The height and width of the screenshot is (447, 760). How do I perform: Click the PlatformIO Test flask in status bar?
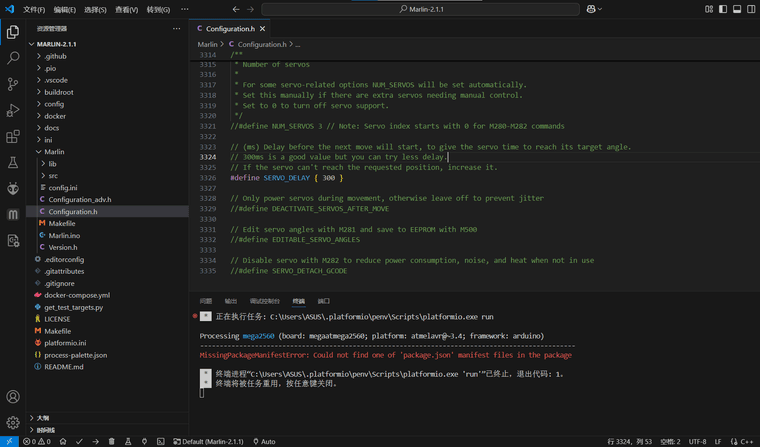[128, 441]
